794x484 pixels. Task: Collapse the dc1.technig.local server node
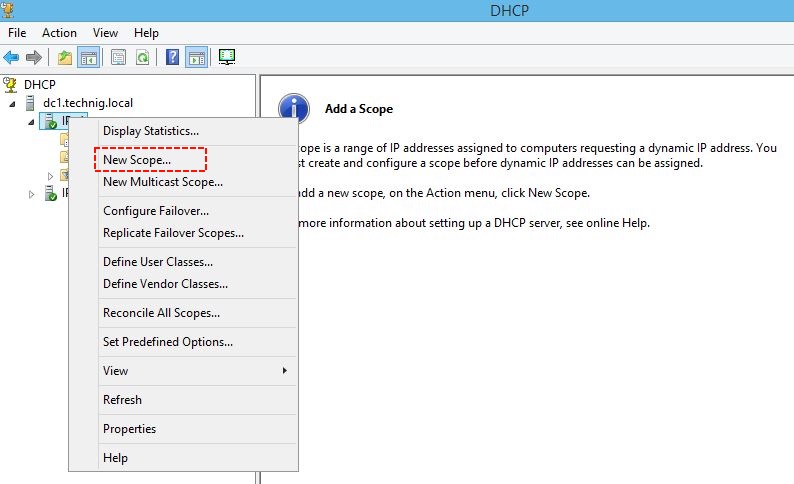[13, 103]
